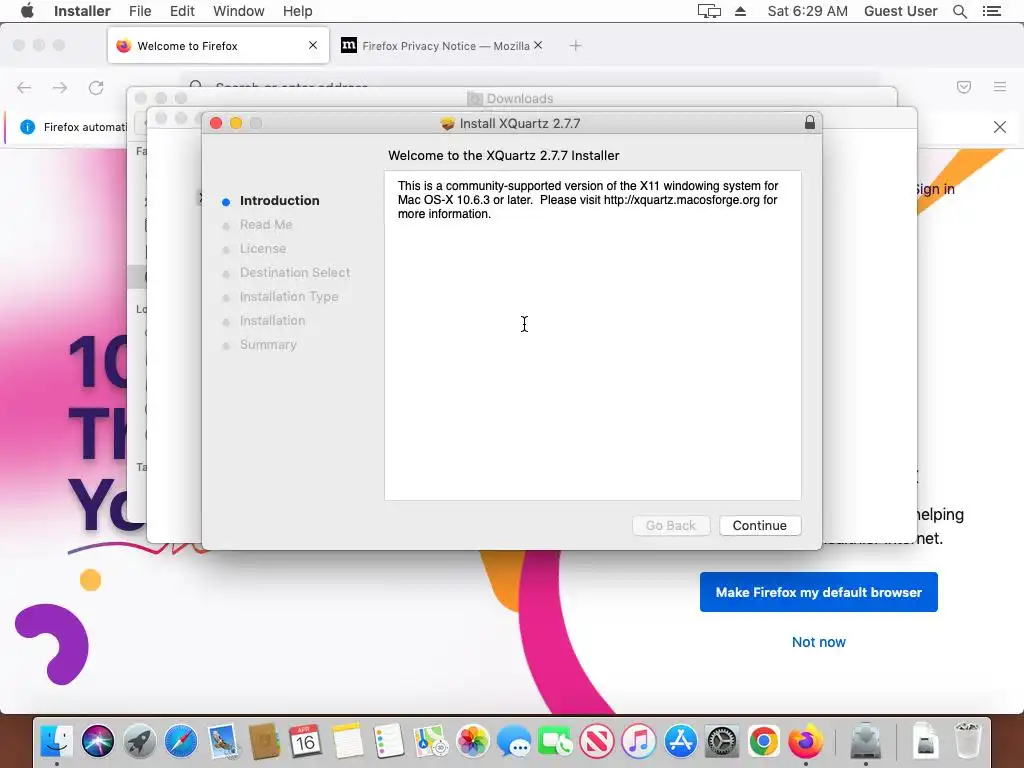This screenshot has height=768, width=1024.
Task: Click the Installer icon in the Dock
Action: pos(866,741)
